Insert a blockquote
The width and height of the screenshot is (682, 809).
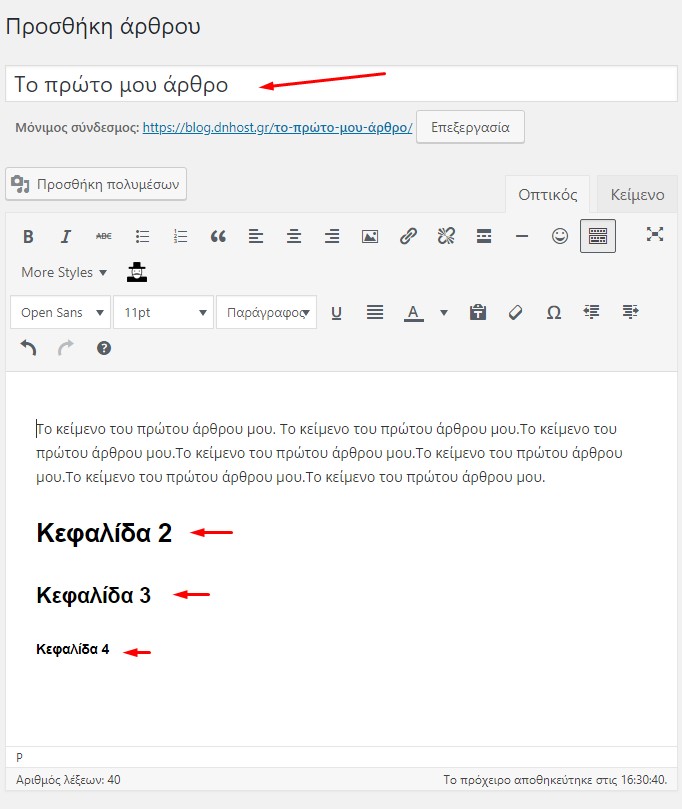[218, 237]
